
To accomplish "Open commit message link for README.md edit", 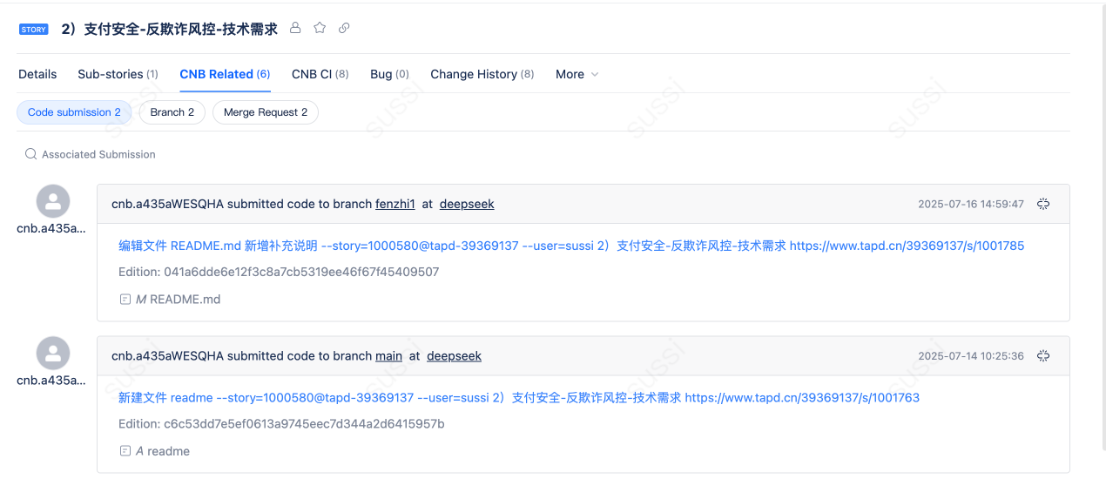I will 570,246.
